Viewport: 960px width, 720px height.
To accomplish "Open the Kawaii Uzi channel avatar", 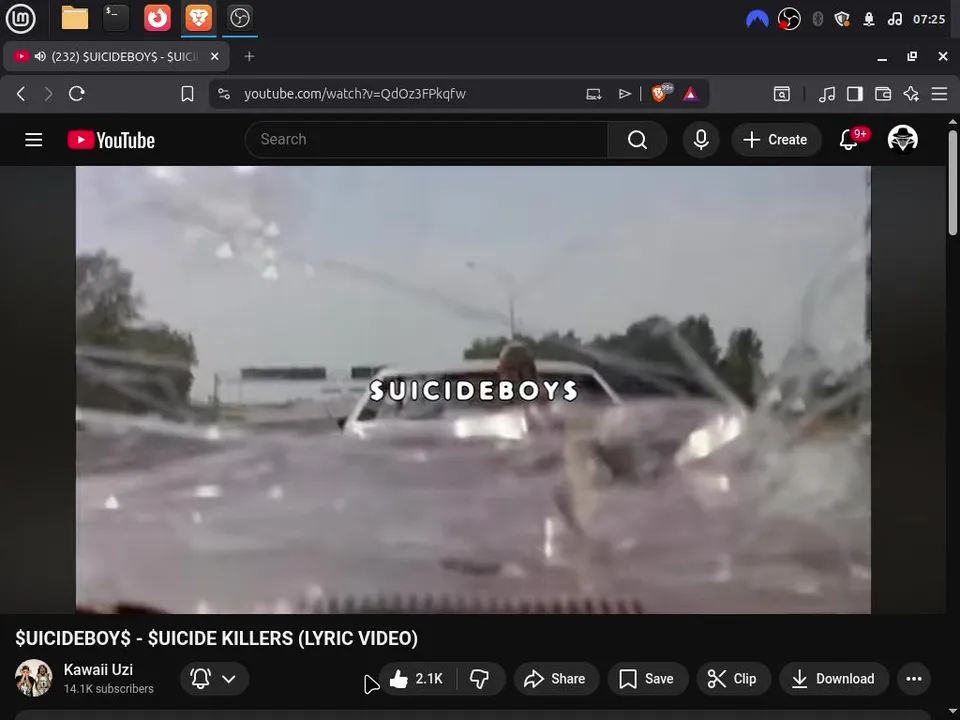I will (x=34, y=678).
